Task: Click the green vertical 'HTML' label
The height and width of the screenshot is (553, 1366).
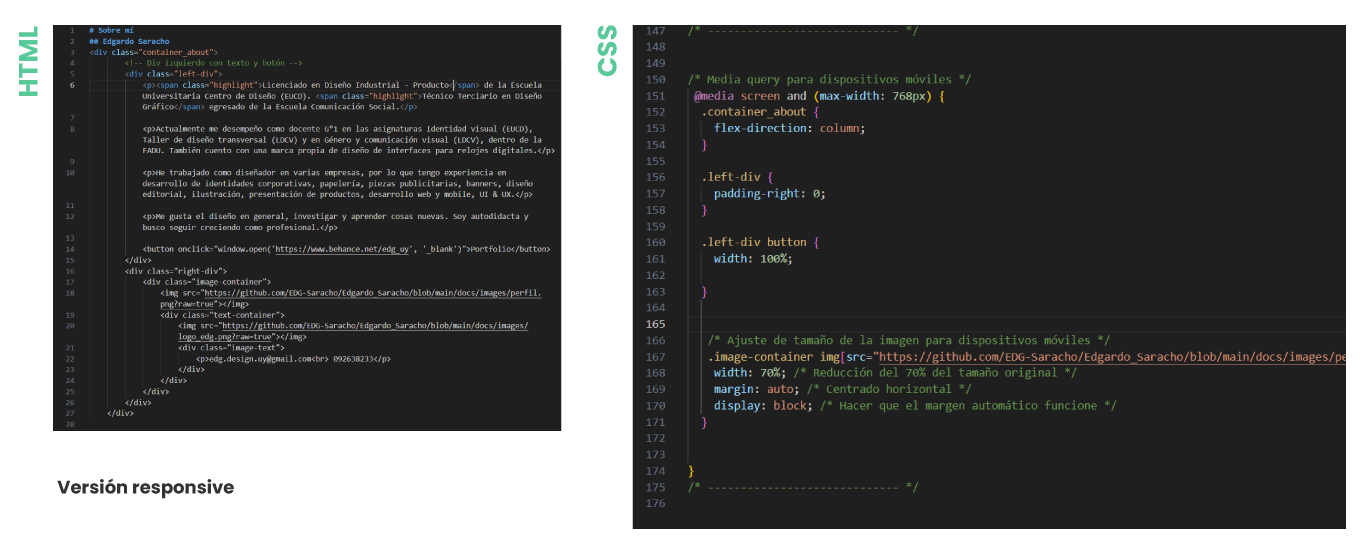Action: click(x=28, y=61)
